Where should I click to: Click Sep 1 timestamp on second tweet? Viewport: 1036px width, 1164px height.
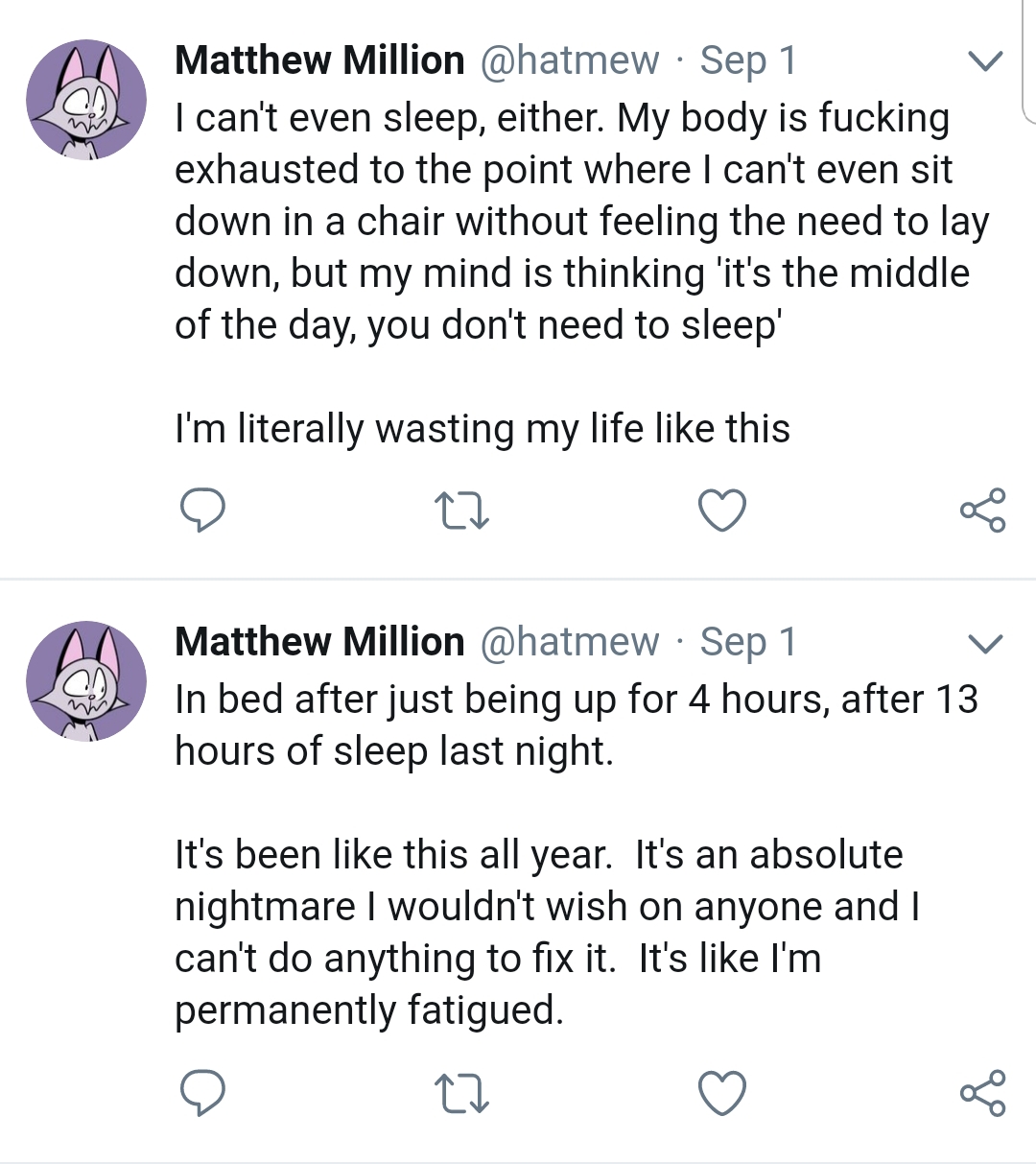[x=748, y=642]
